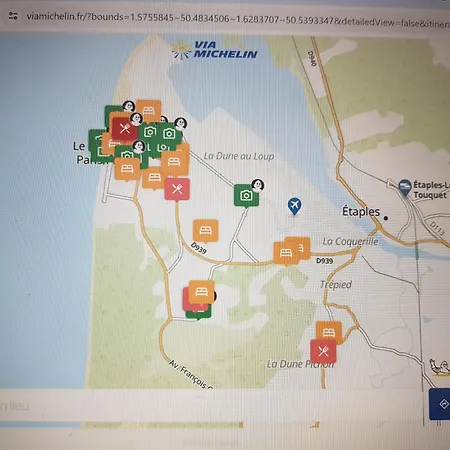This screenshot has height=450, width=450.
Task: Click the blue directions button at bottom right
Action: [440, 404]
